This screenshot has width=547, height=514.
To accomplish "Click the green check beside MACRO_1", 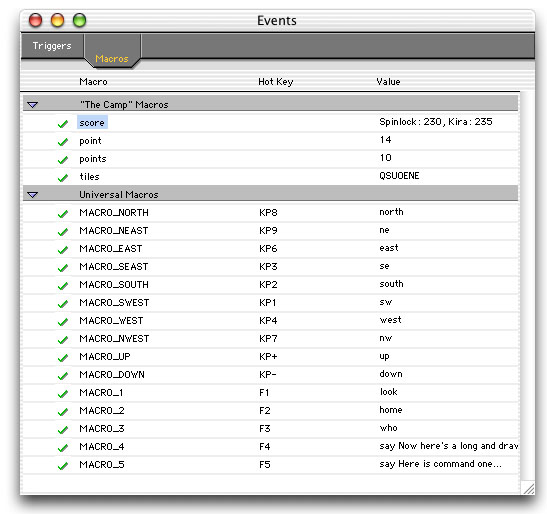I will point(63,394).
